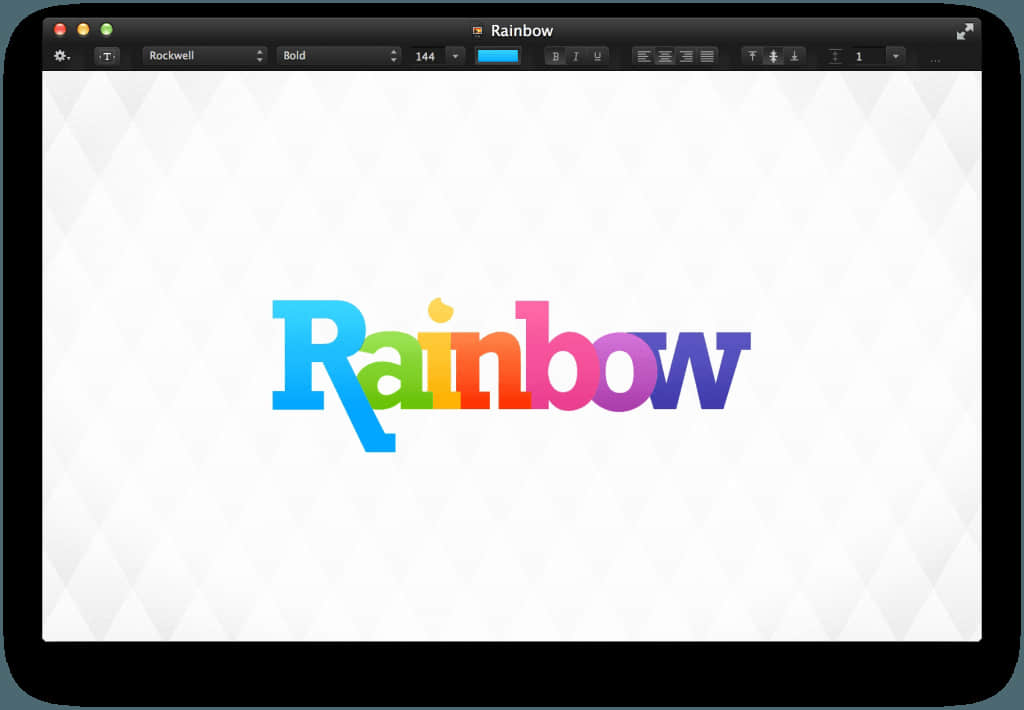Open the line spacing dropdown arrow
The height and width of the screenshot is (710, 1024).
pyautogui.click(x=896, y=56)
